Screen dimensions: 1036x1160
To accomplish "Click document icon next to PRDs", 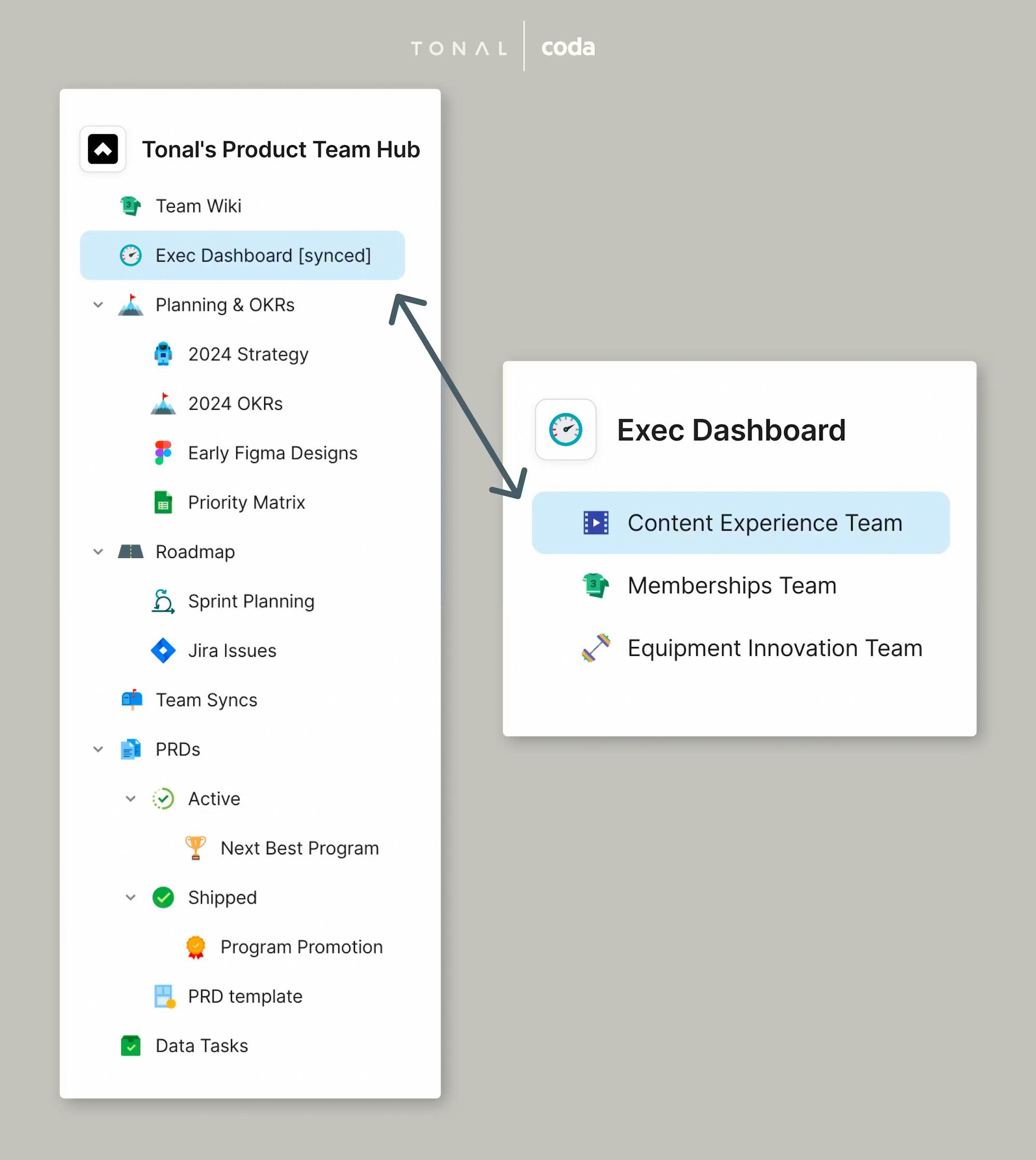I will pos(131,749).
